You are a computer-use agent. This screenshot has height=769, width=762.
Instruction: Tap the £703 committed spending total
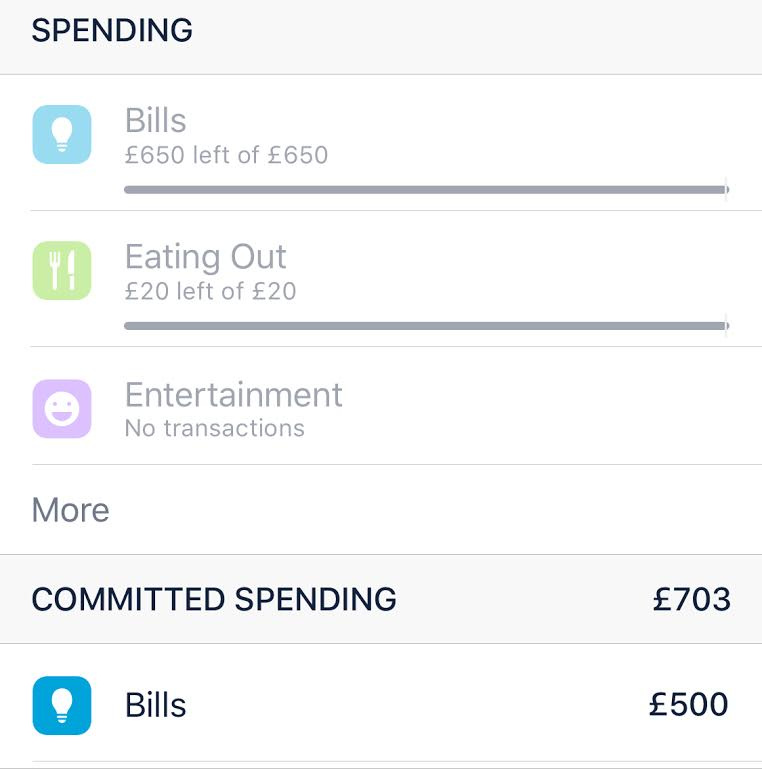tap(691, 599)
